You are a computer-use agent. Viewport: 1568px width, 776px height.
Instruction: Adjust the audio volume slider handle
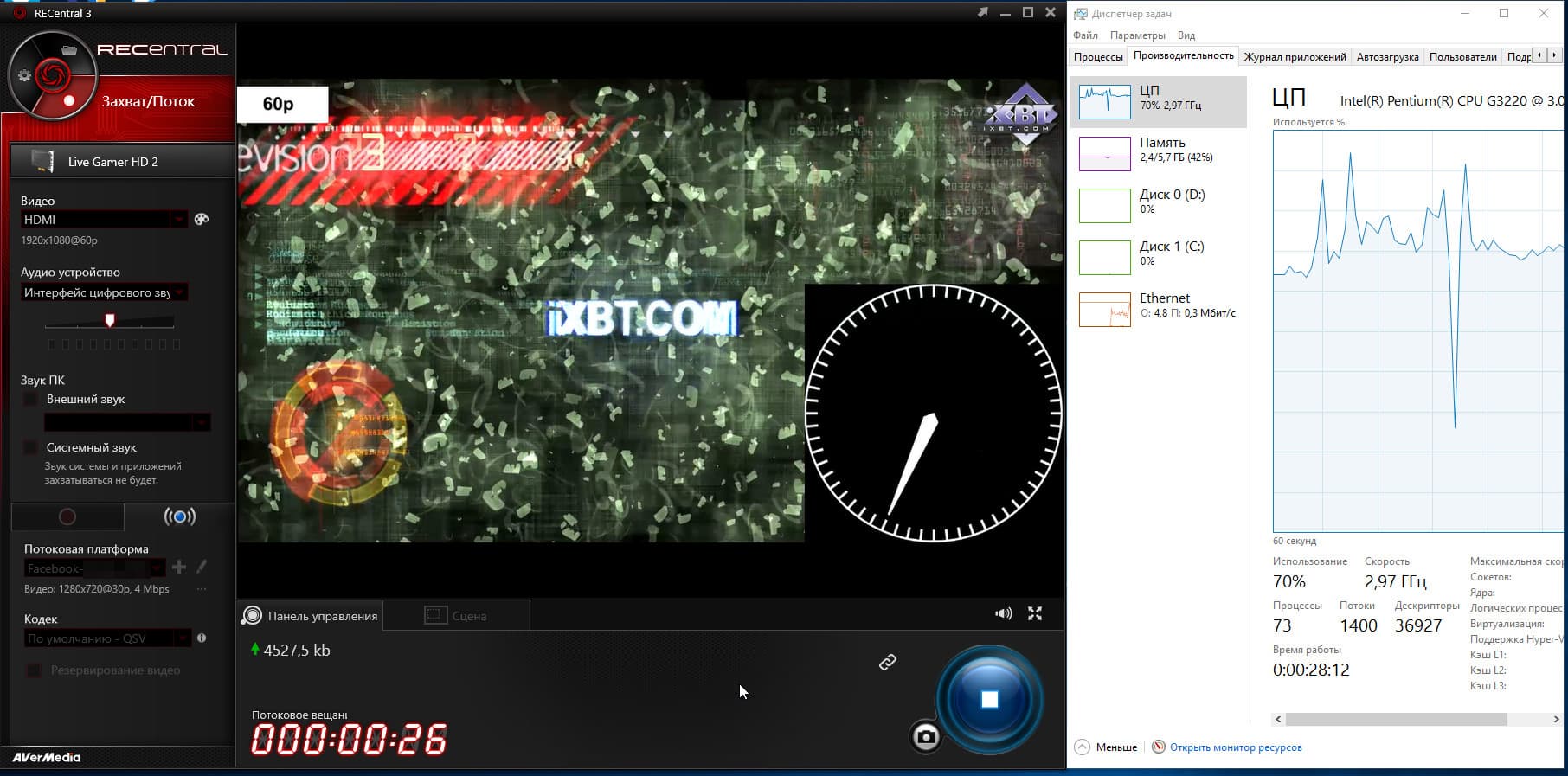110,320
